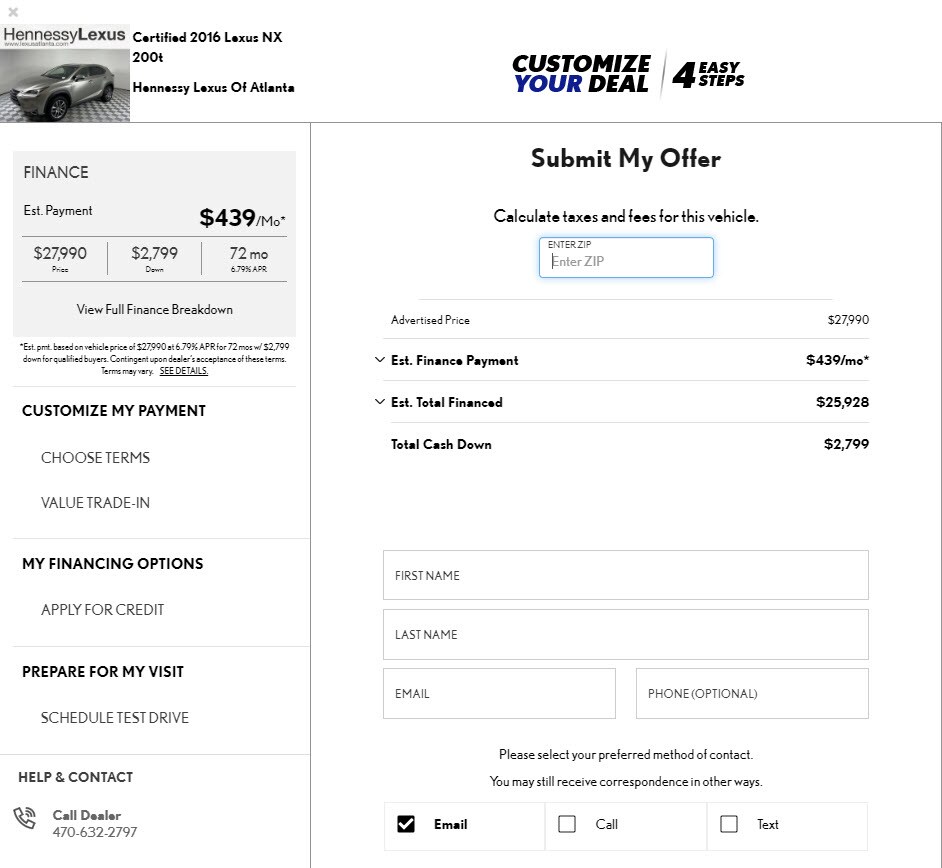
Task: Open Value Trade-In step
Action: point(96,503)
